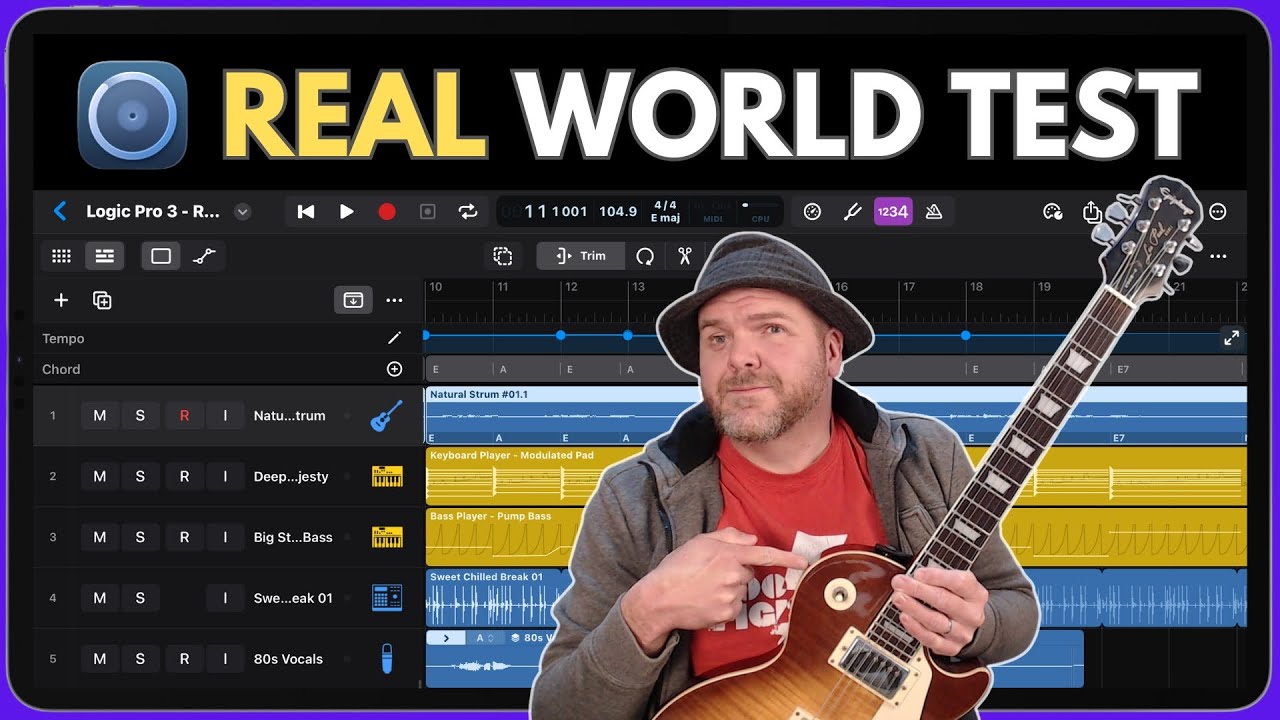Screen dimensions: 1280x720
Task: Add a new track with the plus icon
Action: (x=61, y=300)
